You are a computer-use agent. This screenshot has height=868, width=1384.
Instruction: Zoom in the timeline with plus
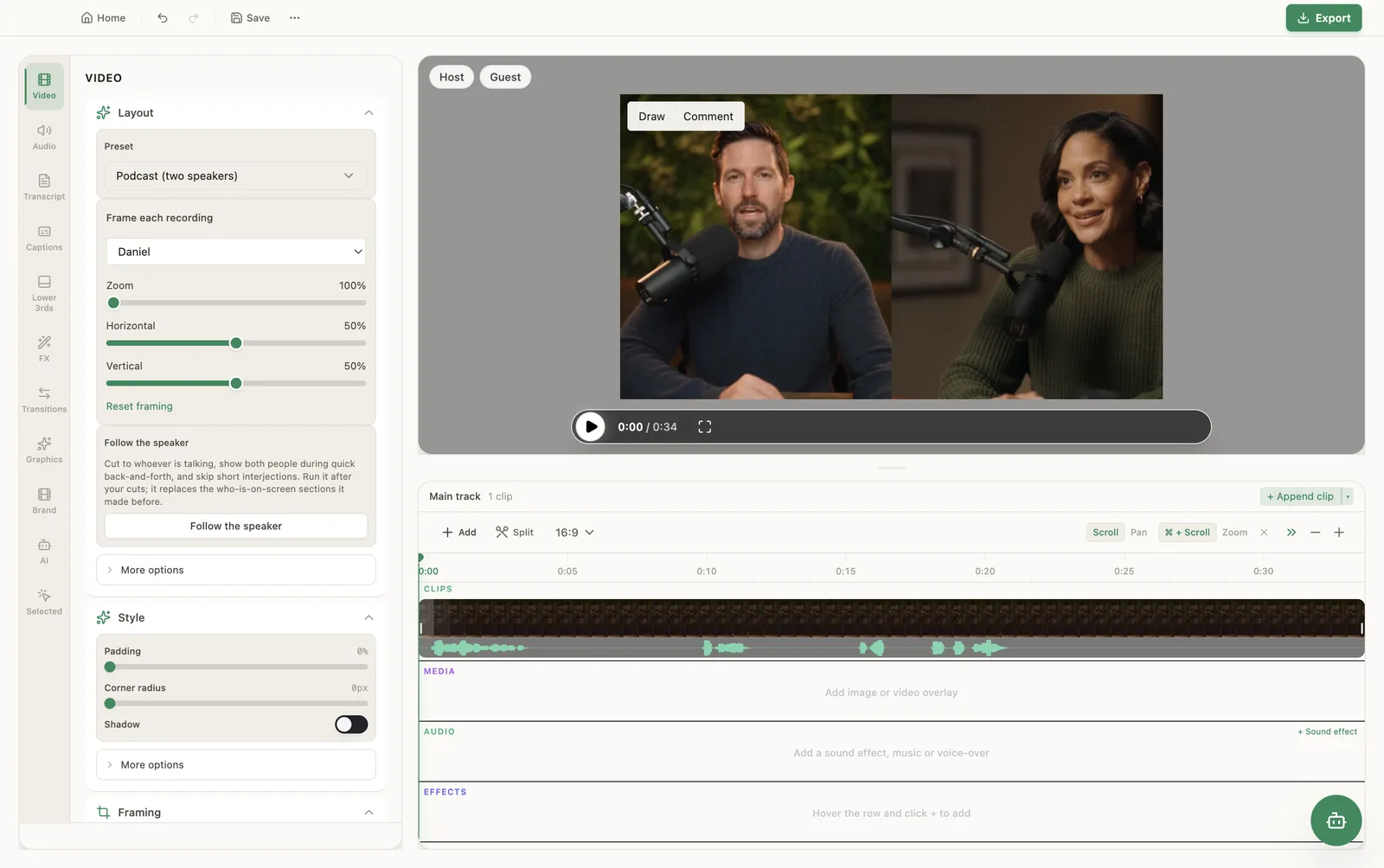pos(1339,533)
